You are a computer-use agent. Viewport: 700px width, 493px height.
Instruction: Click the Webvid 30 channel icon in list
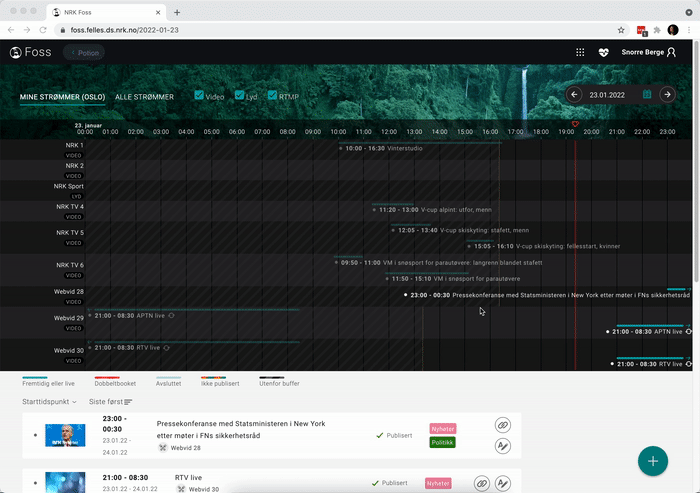[x=181, y=489]
